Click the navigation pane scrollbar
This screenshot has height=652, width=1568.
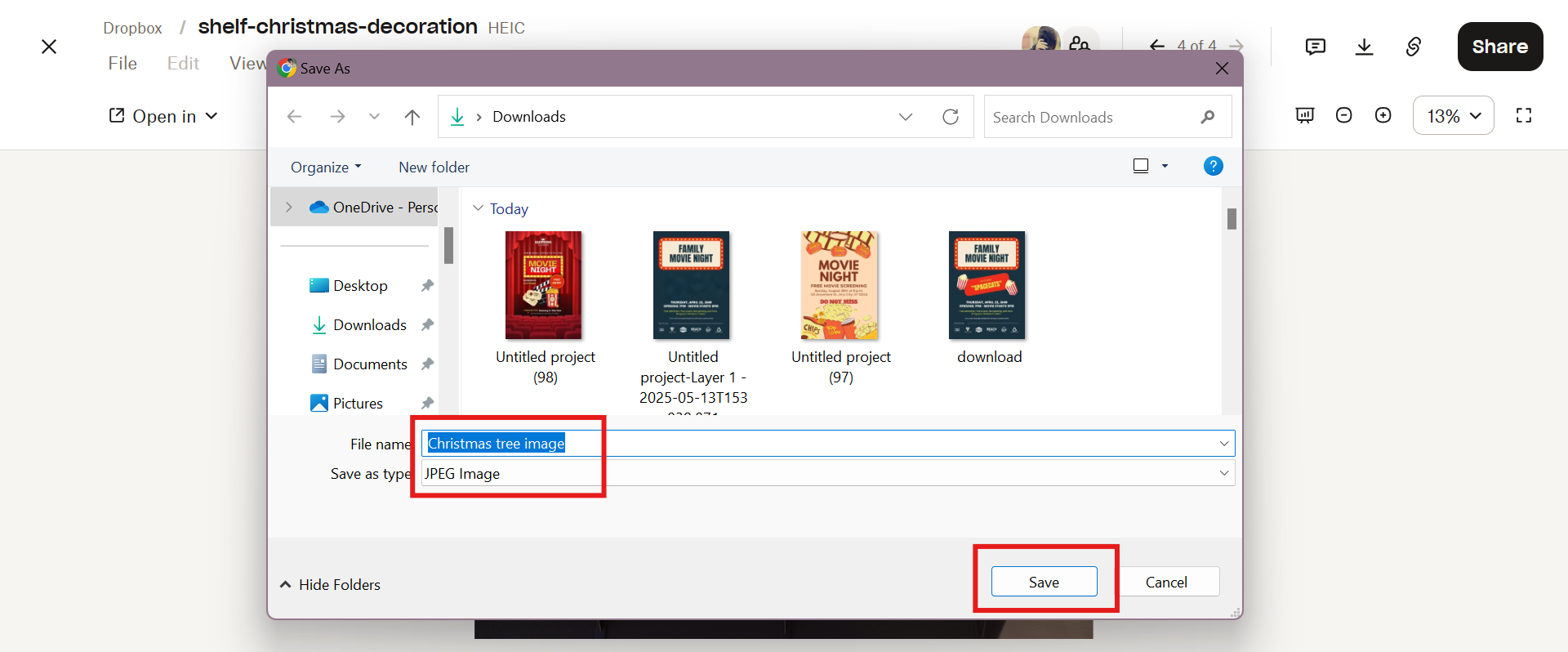tap(448, 245)
